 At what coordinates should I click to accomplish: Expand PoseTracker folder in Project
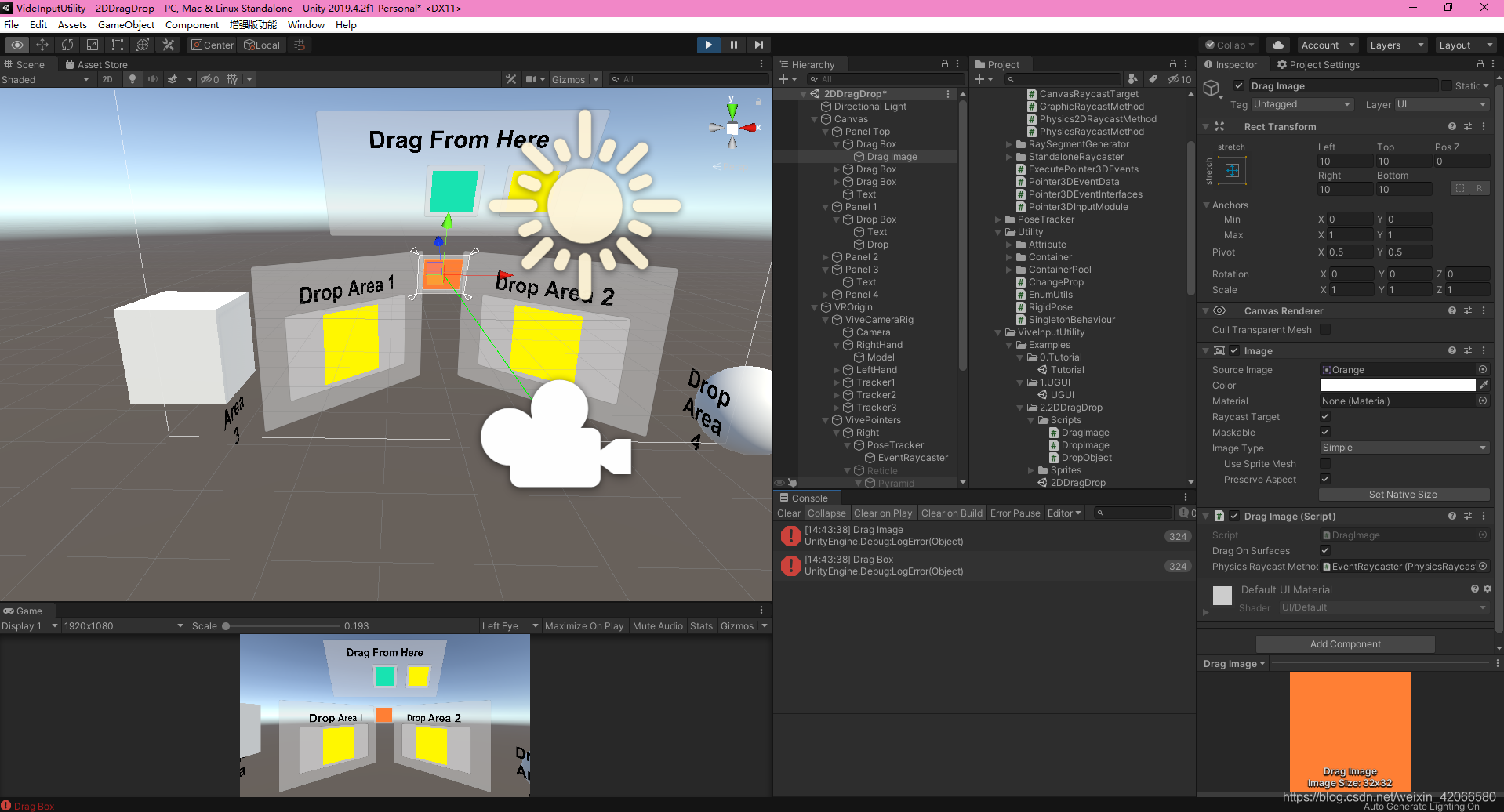pos(998,219)
